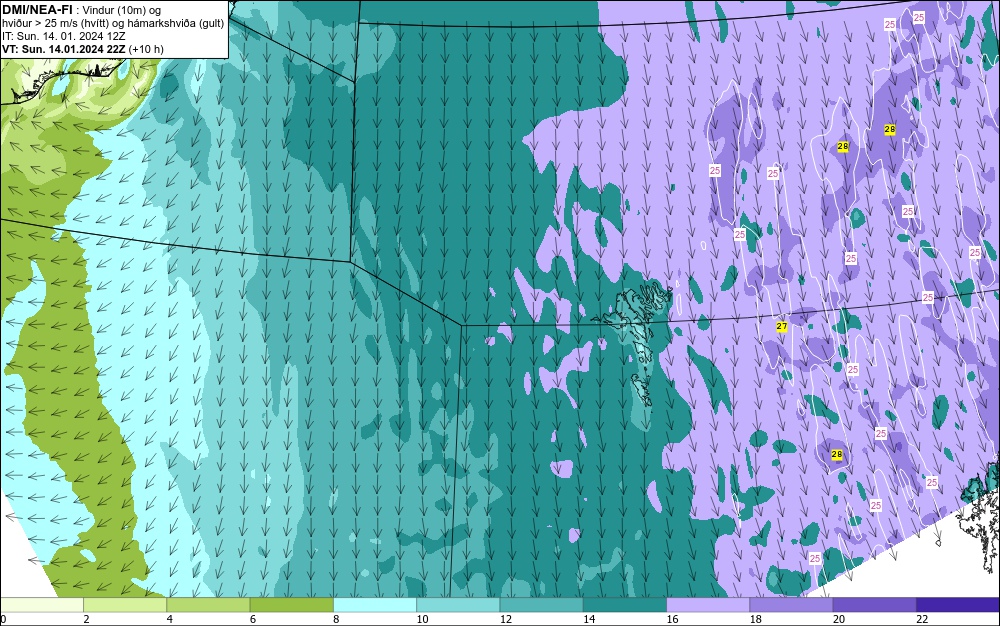Click legend scale number 10
Image resolution: width=1000 pixels, height=626 pixels.
pos(422,619)
